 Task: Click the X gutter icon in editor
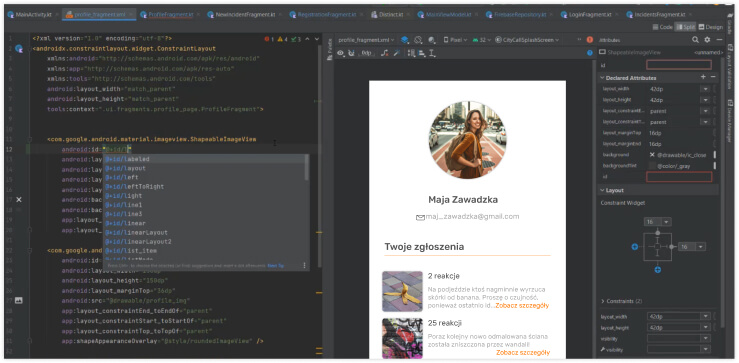pyautogui.click(x=19, y=200)
